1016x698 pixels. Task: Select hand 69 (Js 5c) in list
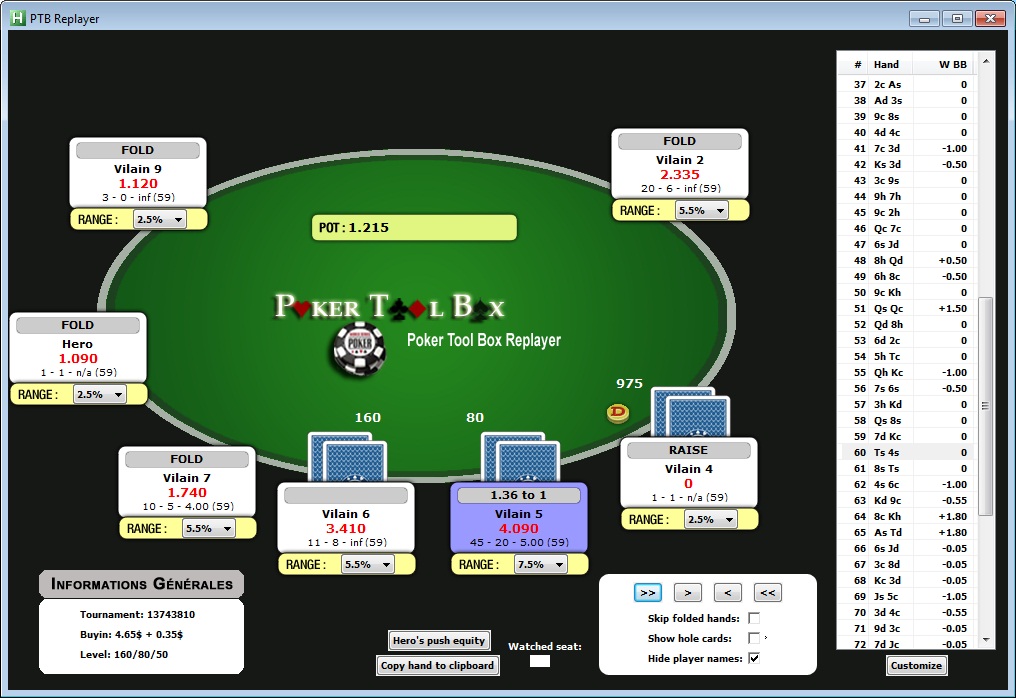(907, 596)
